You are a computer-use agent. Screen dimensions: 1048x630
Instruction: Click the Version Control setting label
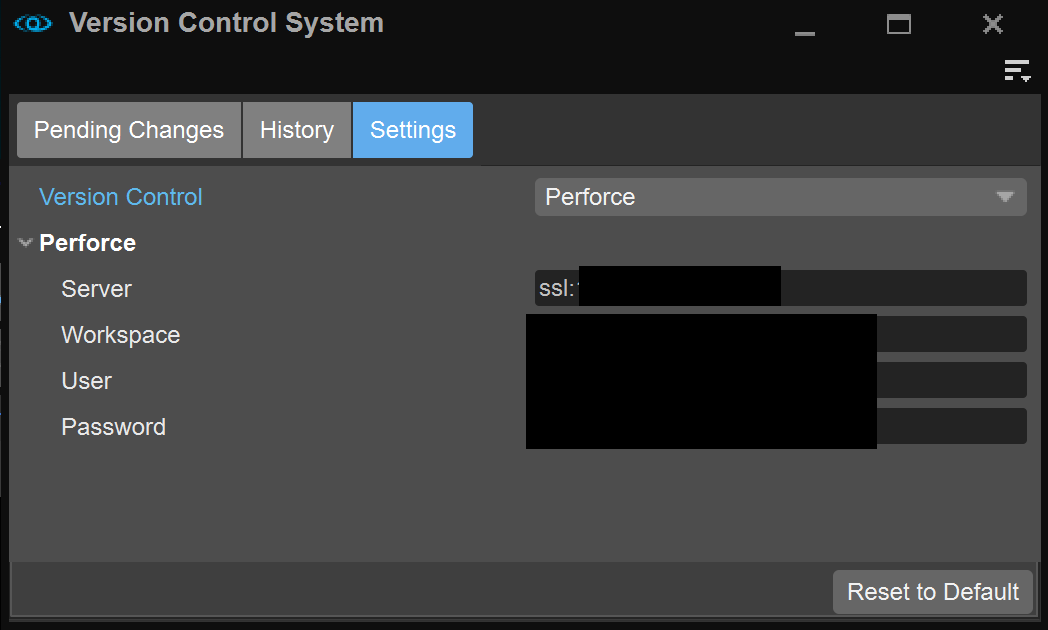(121, 197)
